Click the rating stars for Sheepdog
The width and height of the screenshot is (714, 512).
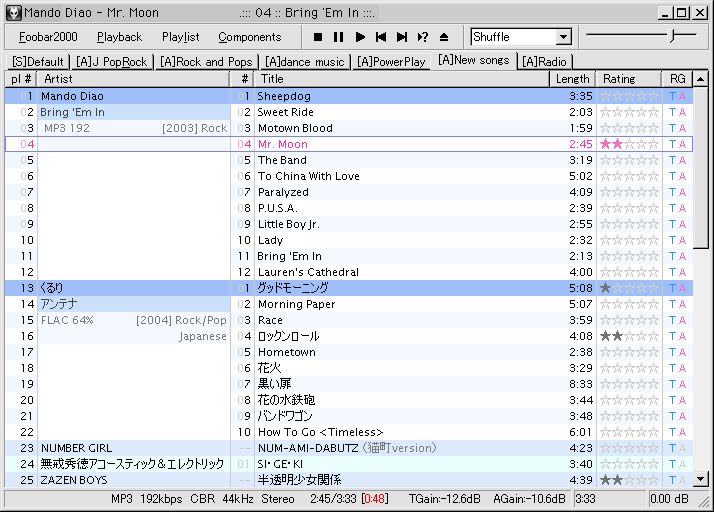point(629,96)
